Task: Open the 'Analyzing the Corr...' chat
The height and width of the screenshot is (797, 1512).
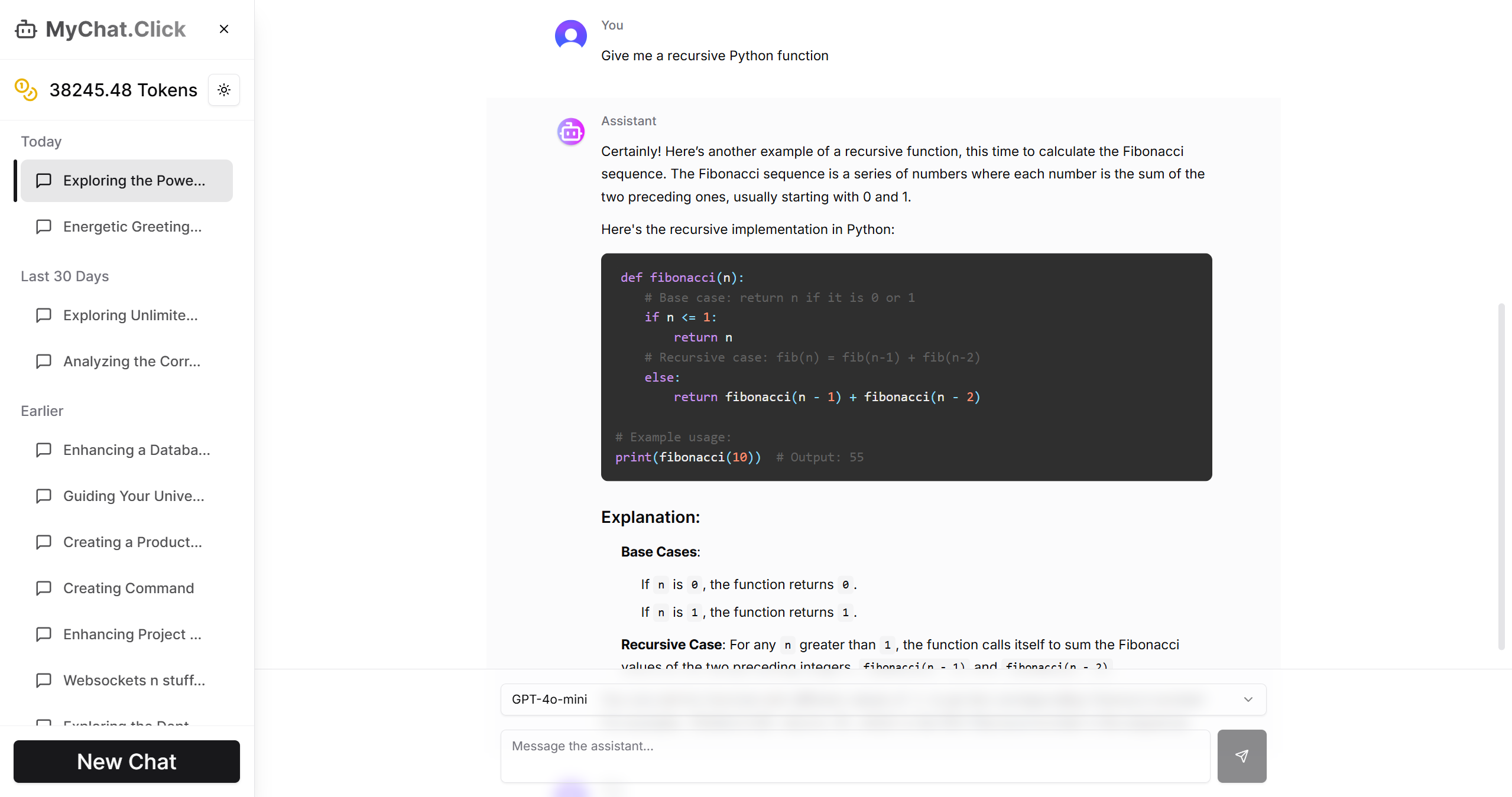Action: point(132,362)
